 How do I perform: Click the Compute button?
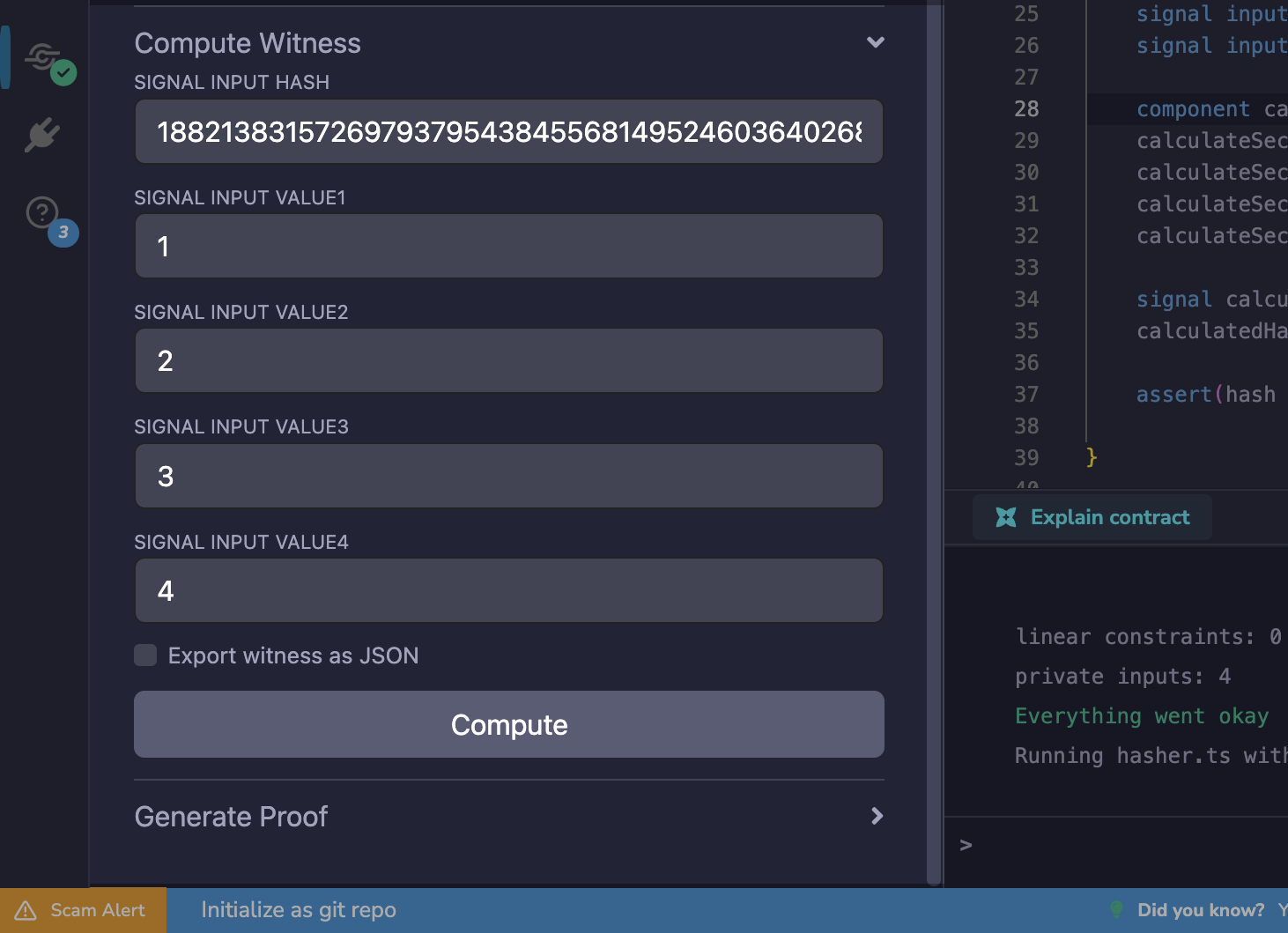point(509,724)
